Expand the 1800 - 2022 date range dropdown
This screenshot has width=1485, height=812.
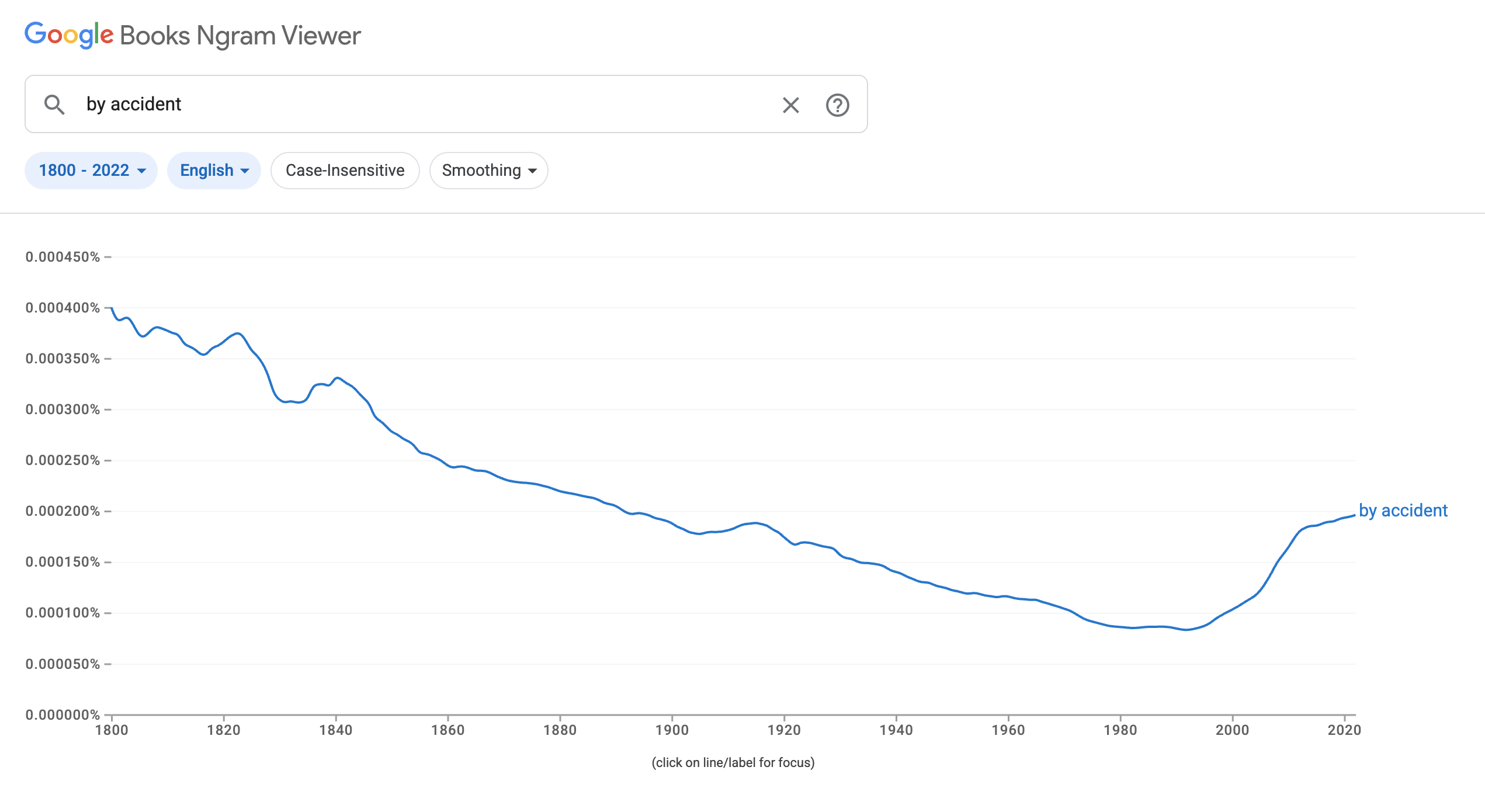click(x=91, y=170)
